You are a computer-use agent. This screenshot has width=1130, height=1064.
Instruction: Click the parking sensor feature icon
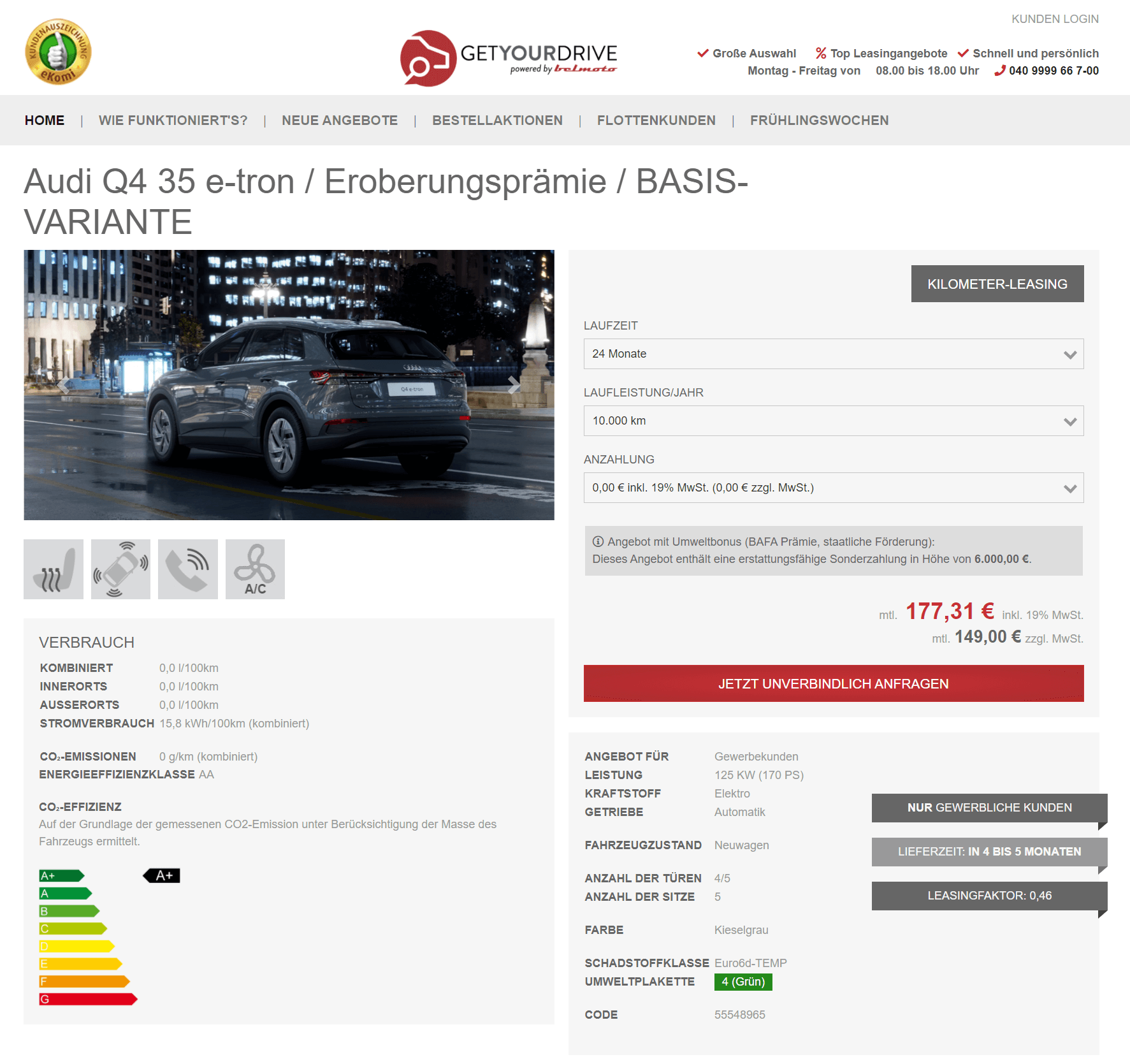(120, 569)
